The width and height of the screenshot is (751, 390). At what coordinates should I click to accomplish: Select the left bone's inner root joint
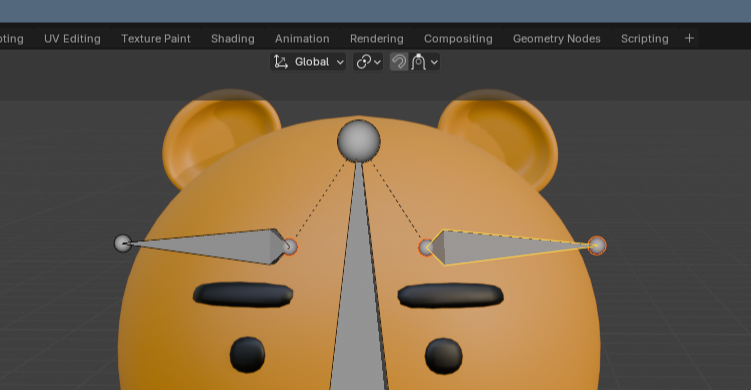click(290, 247)
